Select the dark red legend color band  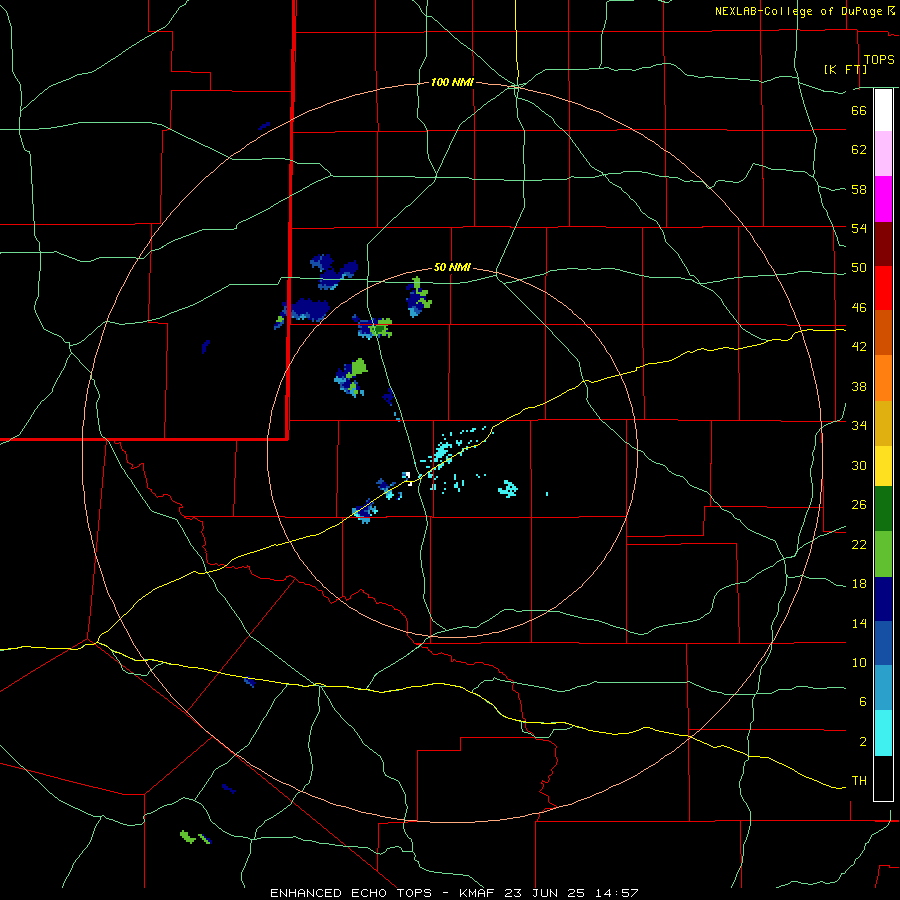[883, 243]
